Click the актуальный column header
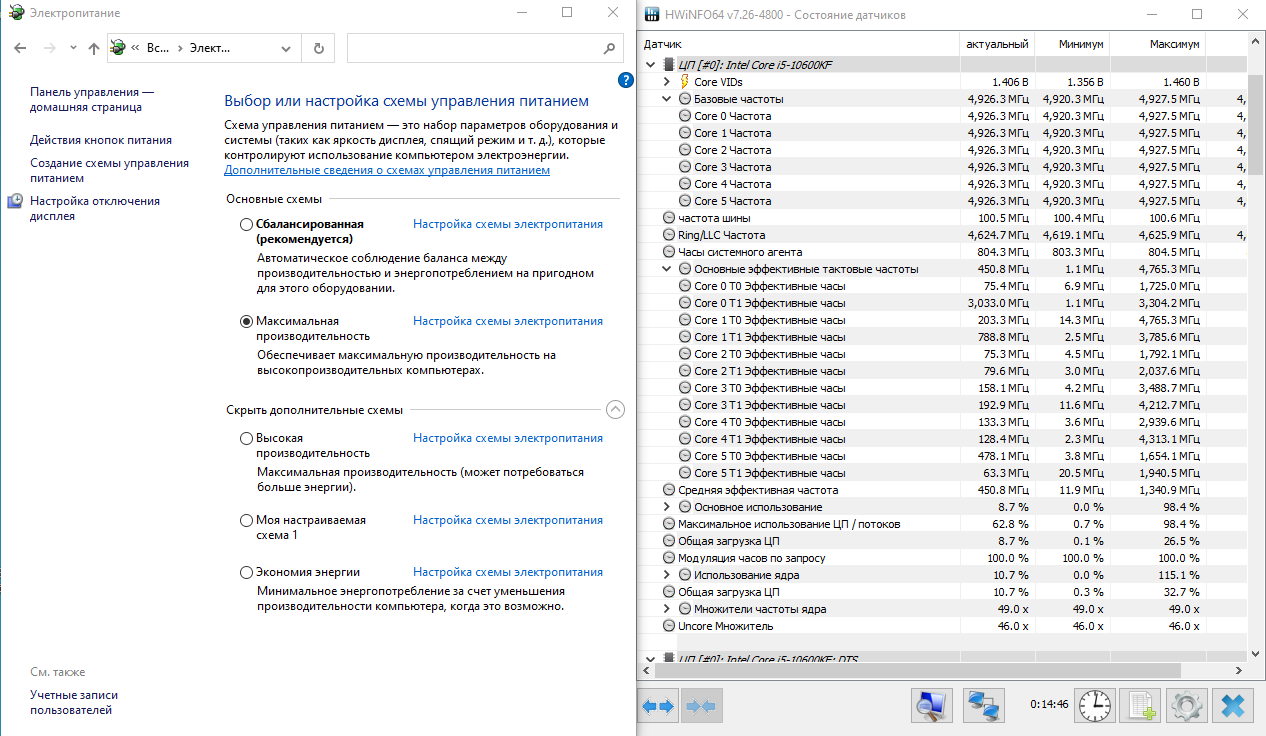The width and height of the screenshot is (1266, 736). [x=996, y=45]
